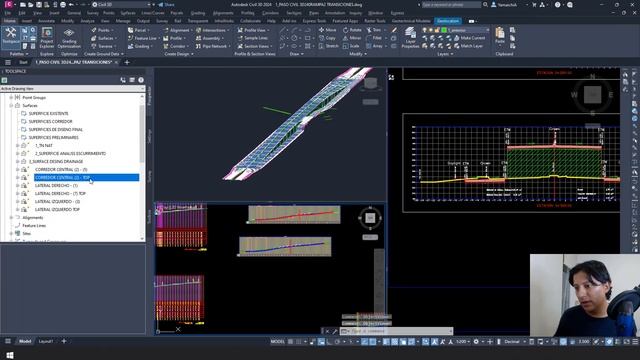Click the Plot printer icon in quick access toolbar
Image resolution: width=640 pixels, height=360 pixels.
click(63, 4)
